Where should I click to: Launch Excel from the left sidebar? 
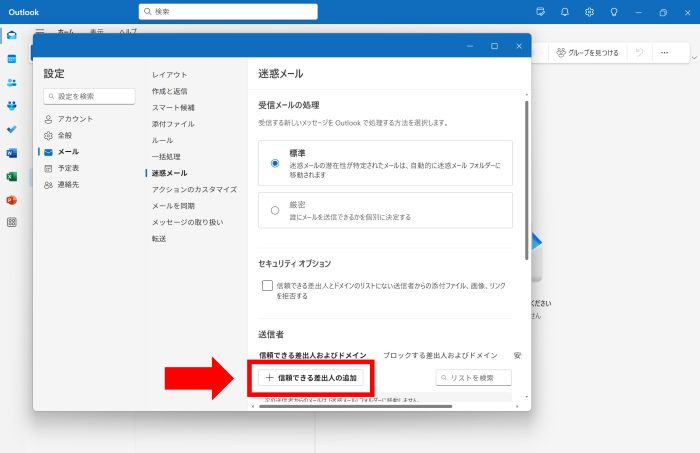click(12, 176)
